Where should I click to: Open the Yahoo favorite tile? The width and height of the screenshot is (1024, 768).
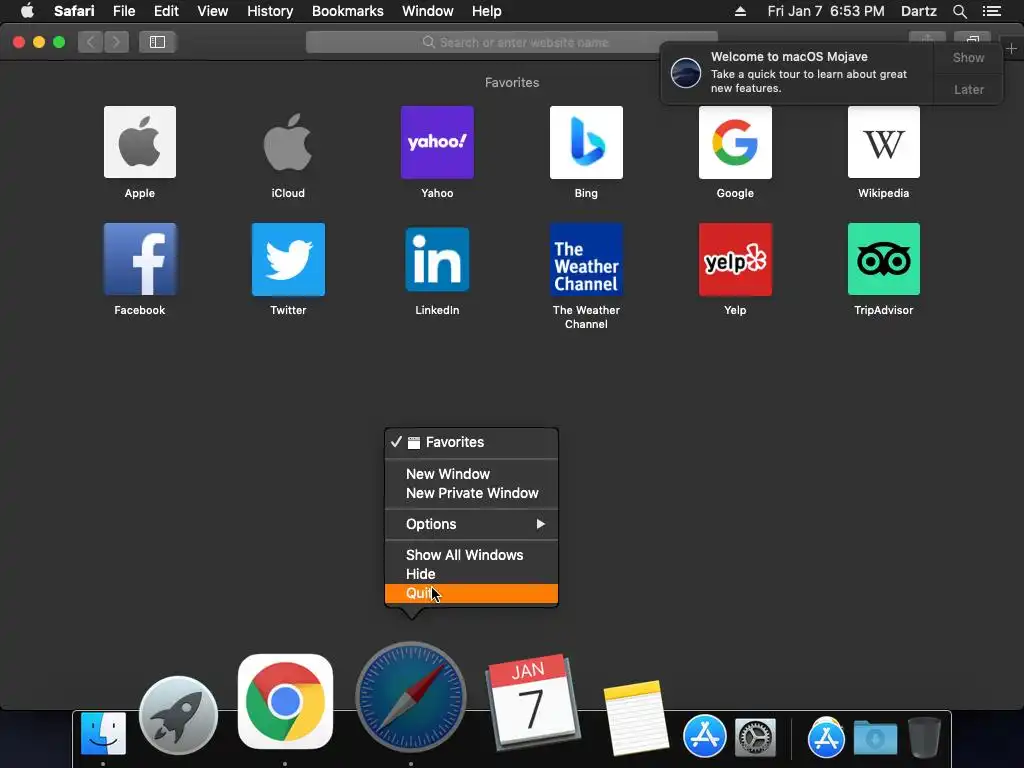[437, 142]
